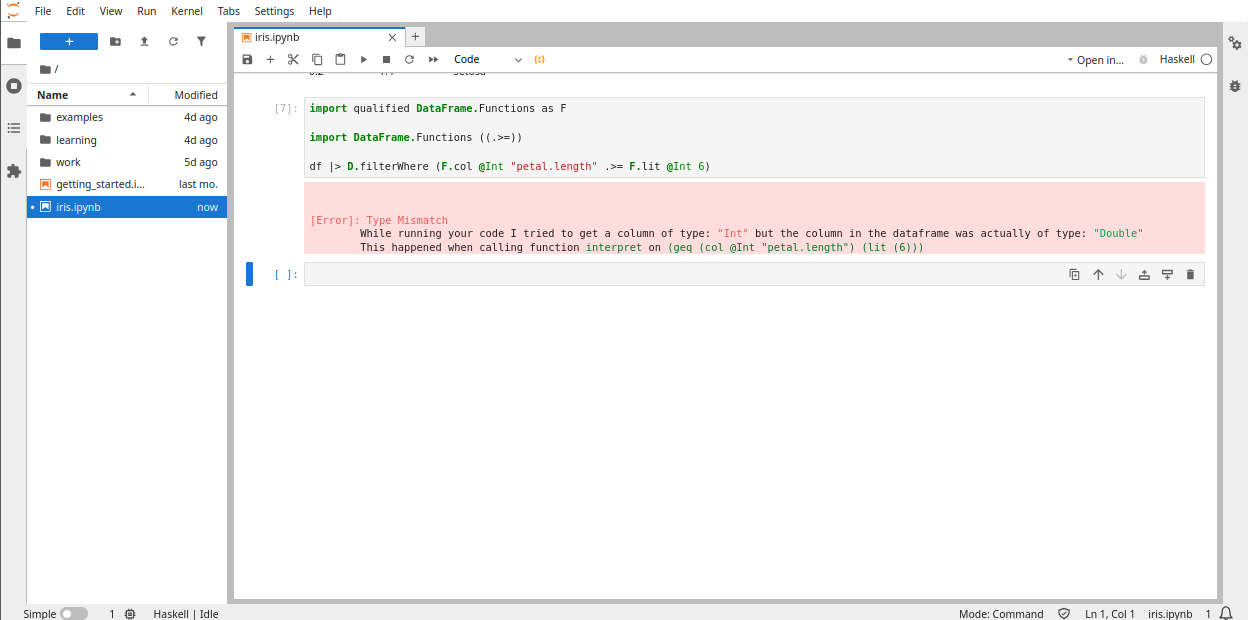Viewport: 1248px width, 620px height.
Task: Cut the selected cell with scissors
Action: coord(293,60)
